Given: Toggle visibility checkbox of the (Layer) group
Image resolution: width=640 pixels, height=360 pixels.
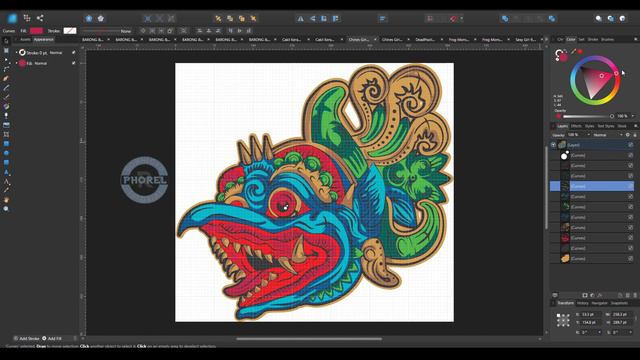Looking at the screenshot, I should (x=631, y=145).
